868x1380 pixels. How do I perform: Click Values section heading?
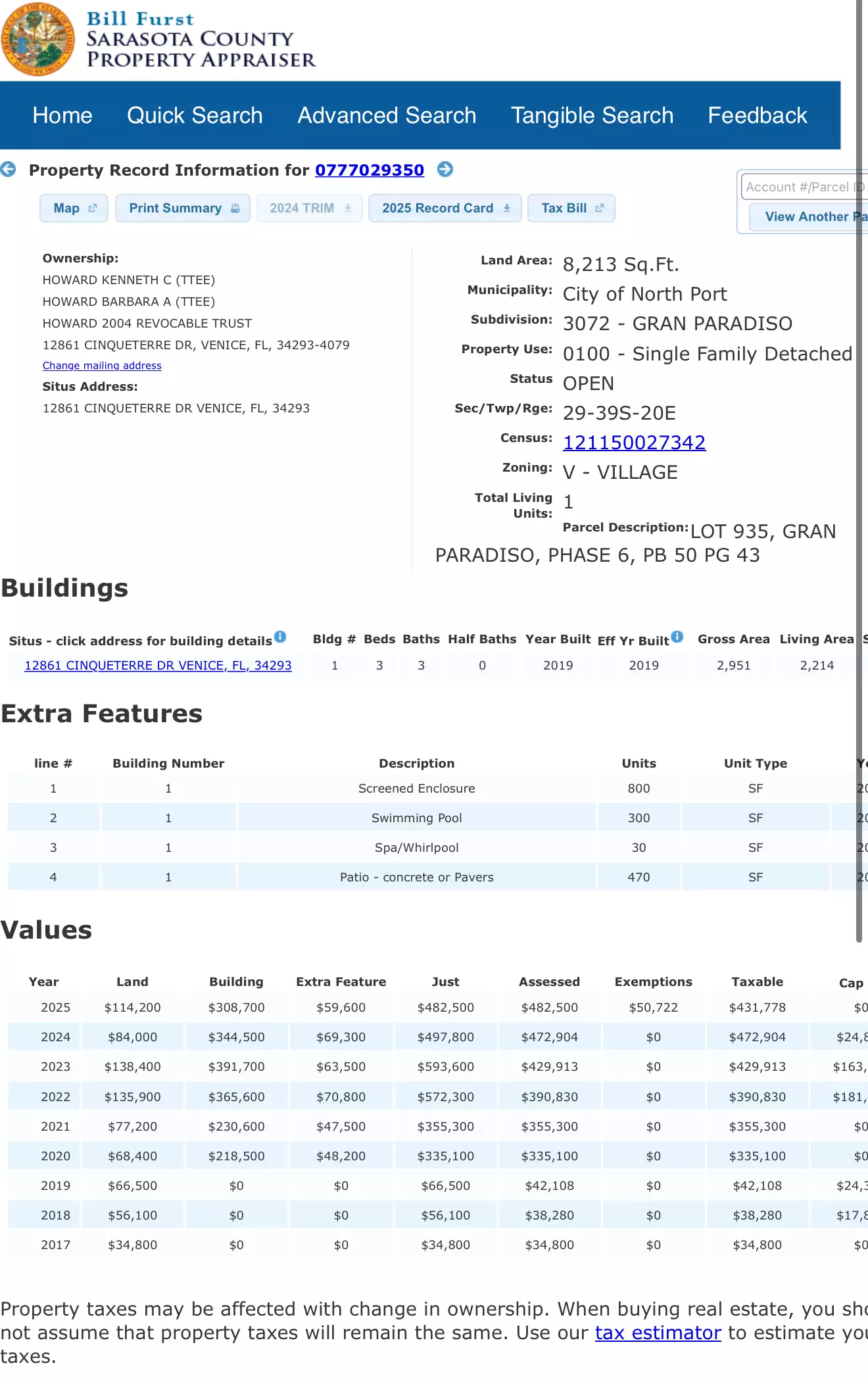click(46, 930)
